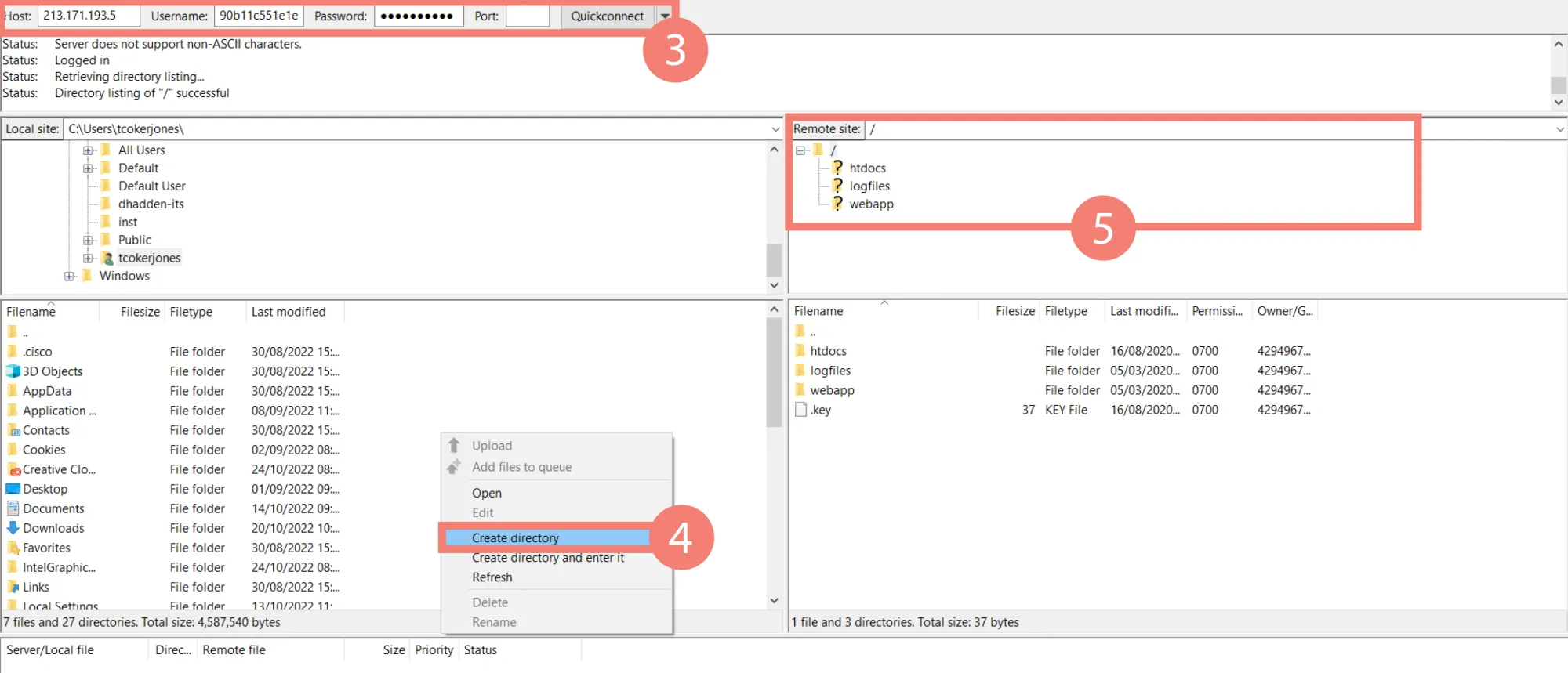1568x673 pixels.
Task: Click the local file list scrollbar down arrow
Action: pyautogui.click(x=774, y=601)
